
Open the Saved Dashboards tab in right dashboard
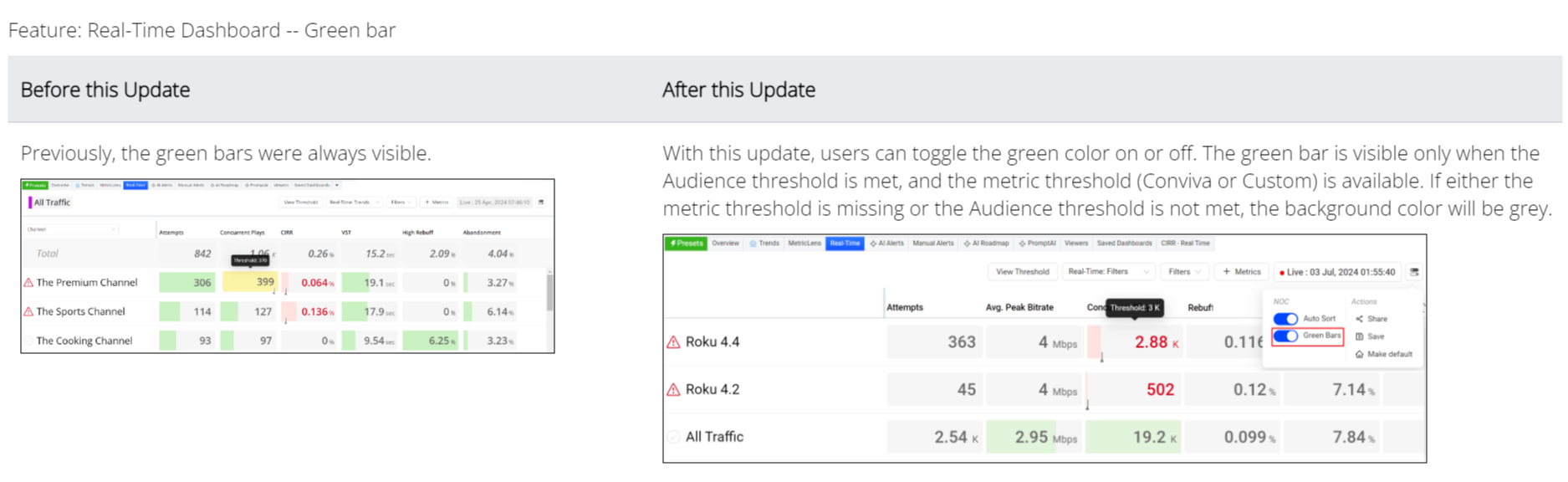1124,244
